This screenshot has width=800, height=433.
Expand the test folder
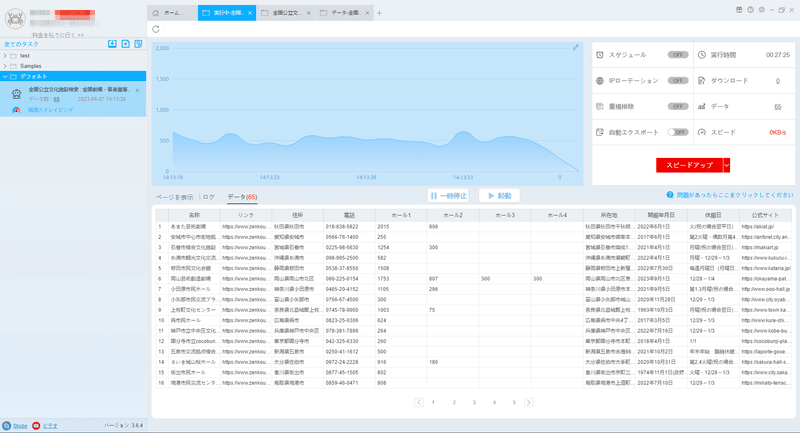[x=5, y=56]
